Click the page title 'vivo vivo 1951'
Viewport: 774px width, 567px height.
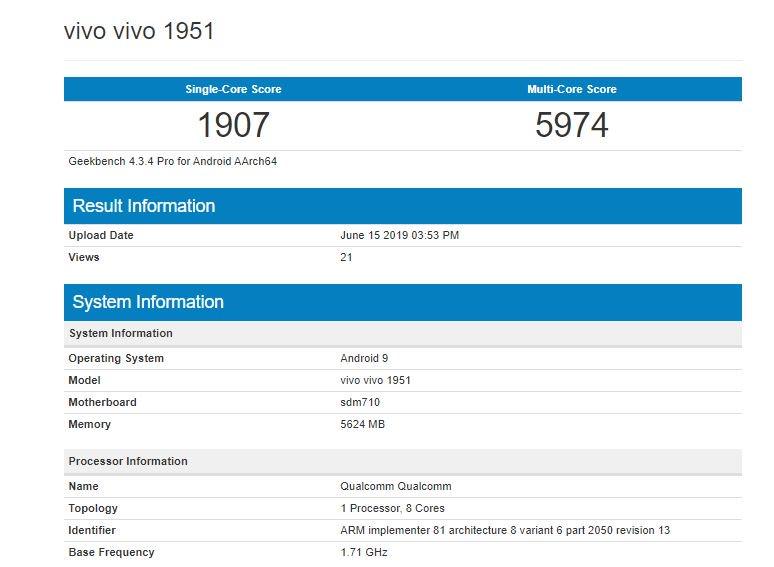[x=139, y=31]
